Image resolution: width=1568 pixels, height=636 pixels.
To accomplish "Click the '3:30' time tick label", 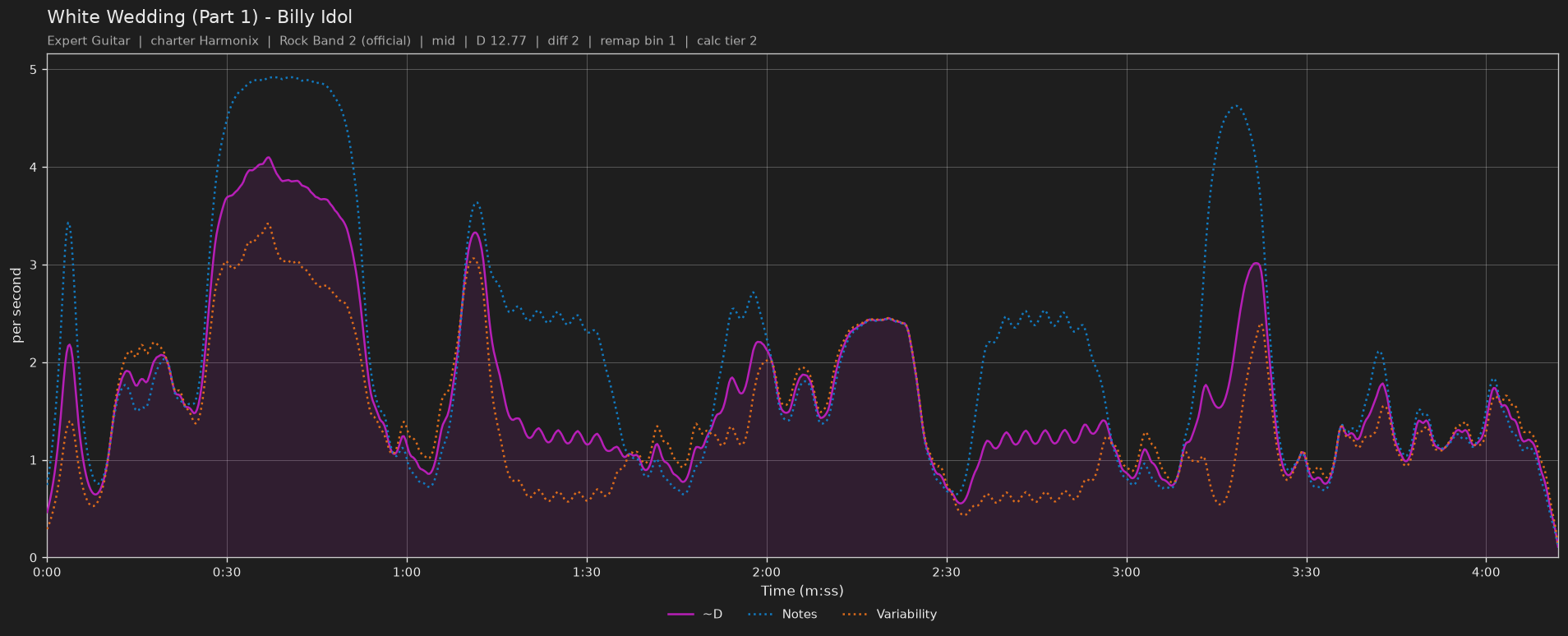I will pyautogui.click(x=1307, y=572).
